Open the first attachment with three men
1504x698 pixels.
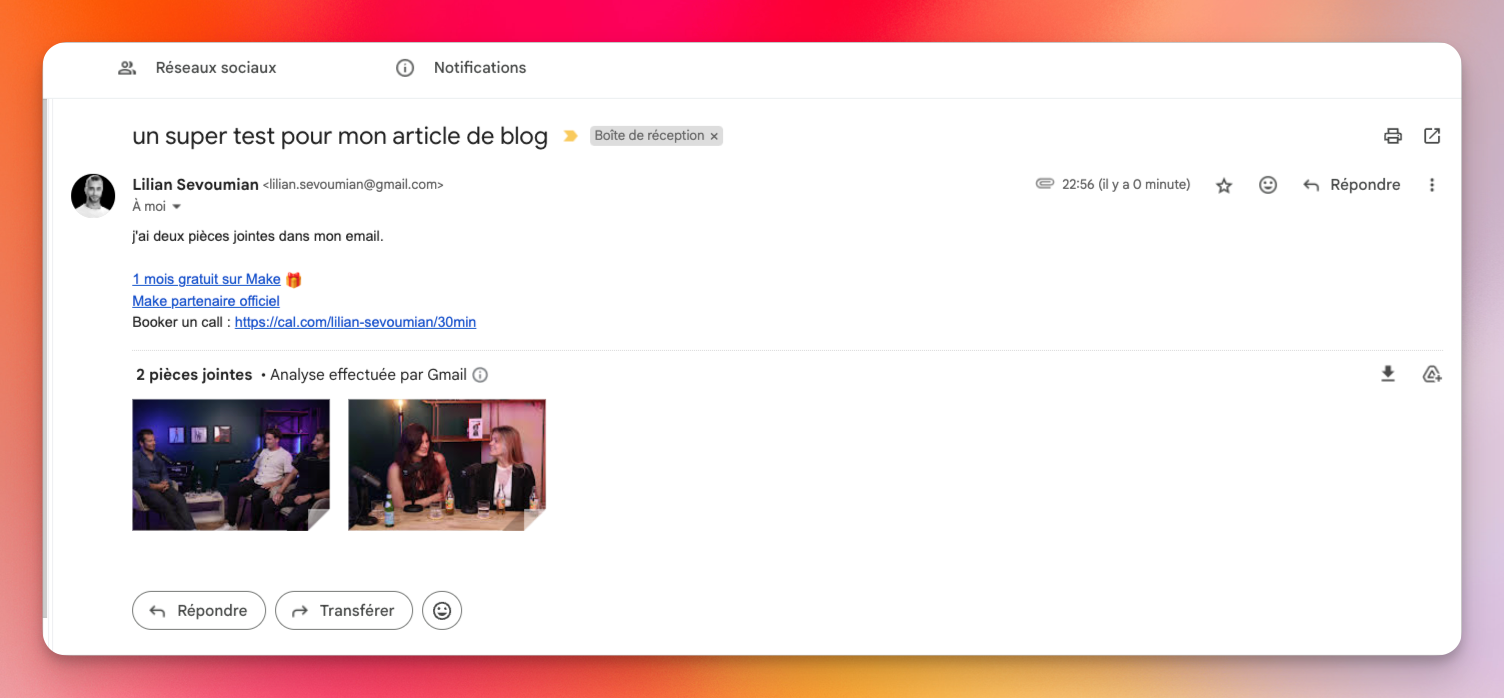click(x=231, y=464)
